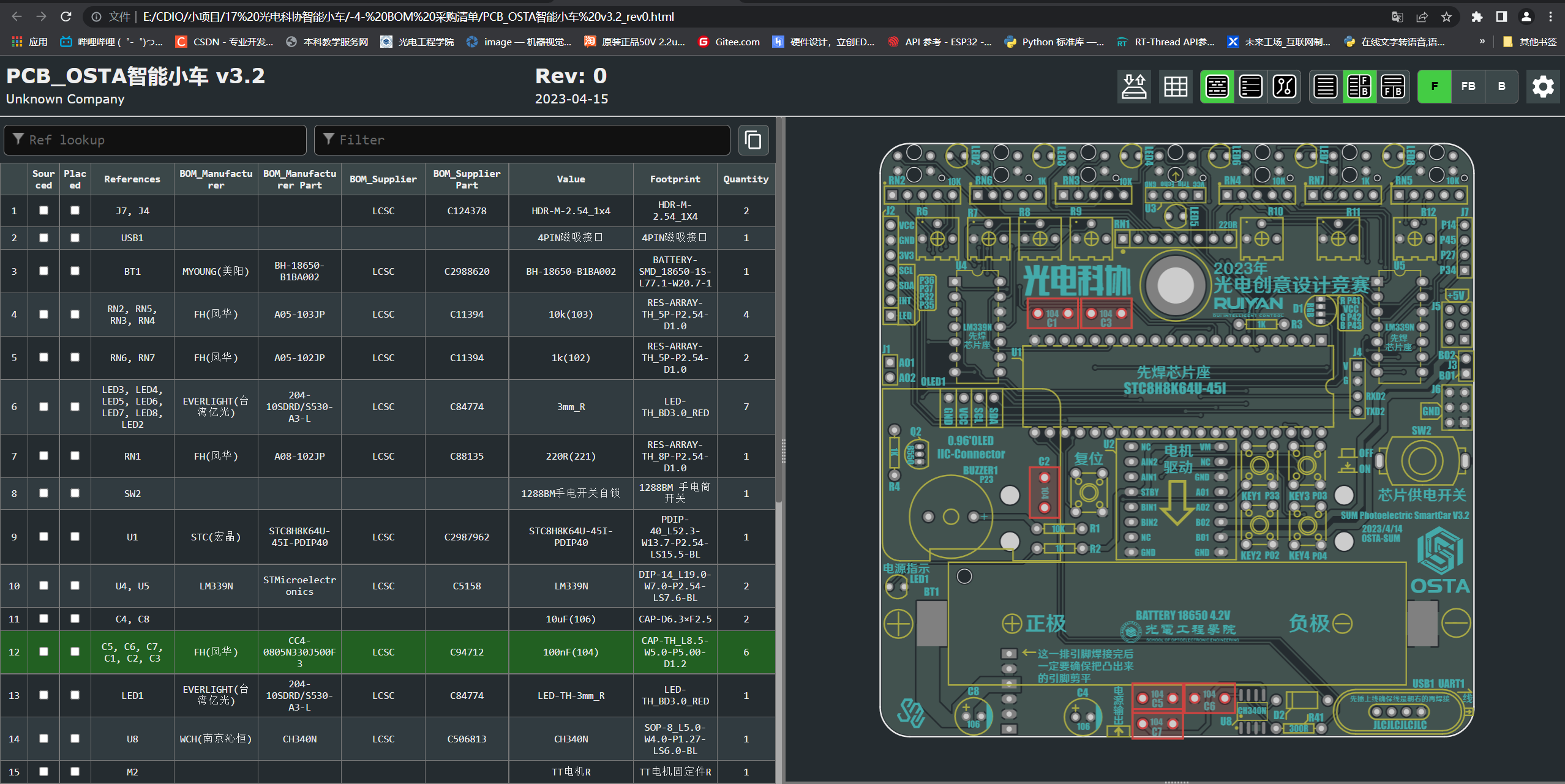The width and height of the screenshot is (1565, 784).
Task: Copy BOM table to clipboard icon
Action: [x=753, y=140]
